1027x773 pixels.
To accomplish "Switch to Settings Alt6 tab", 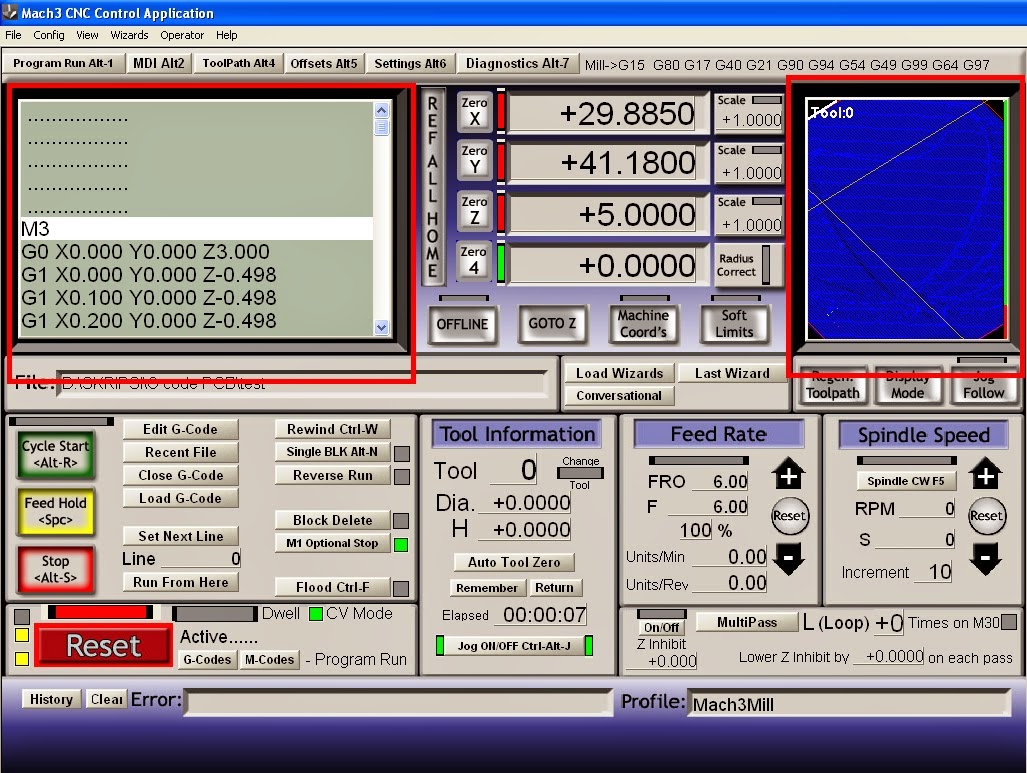I will 410,63.
